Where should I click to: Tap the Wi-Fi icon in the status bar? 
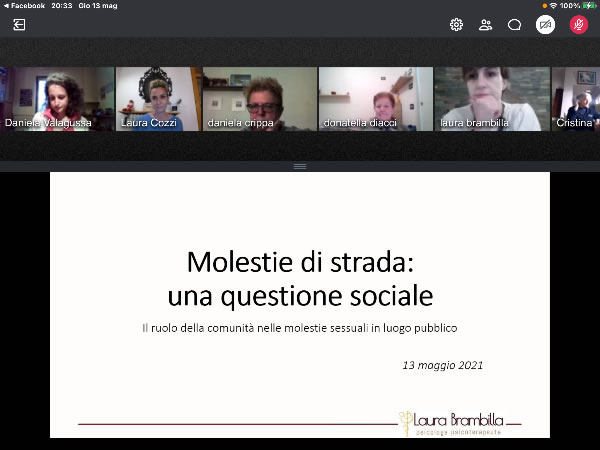click(x=553, y=6)
